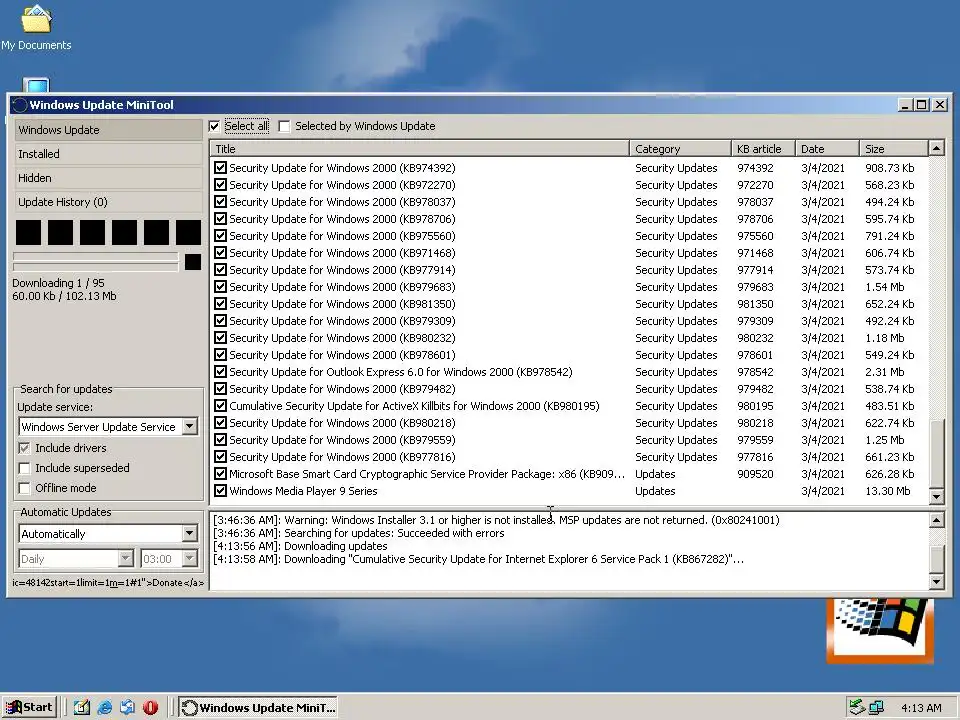960x720 pixels.
Task: Select the KB981350 security update row
Action: click(569, 304)
